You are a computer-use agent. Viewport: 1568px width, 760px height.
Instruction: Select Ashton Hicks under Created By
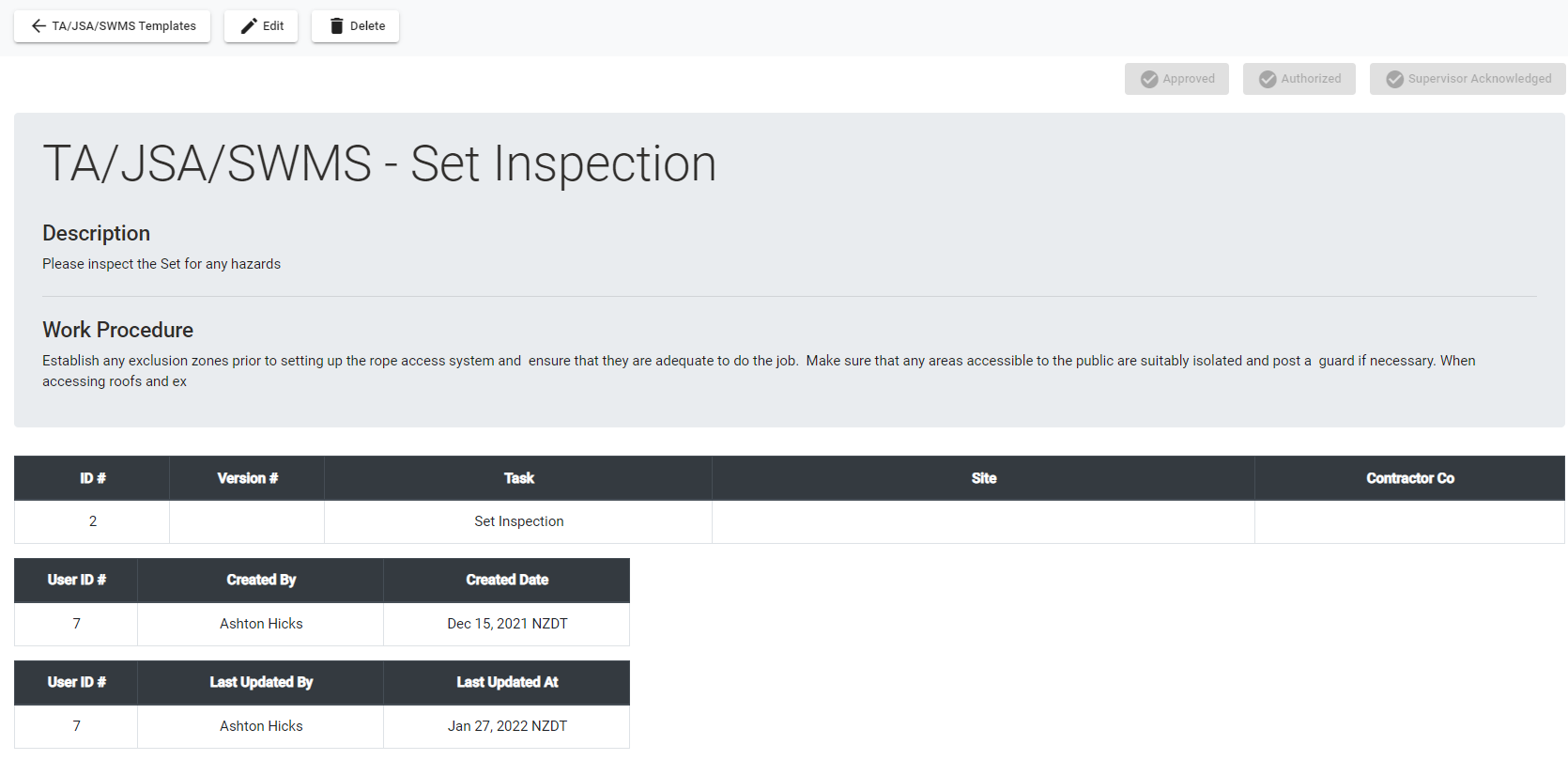[x=260, y=623]
